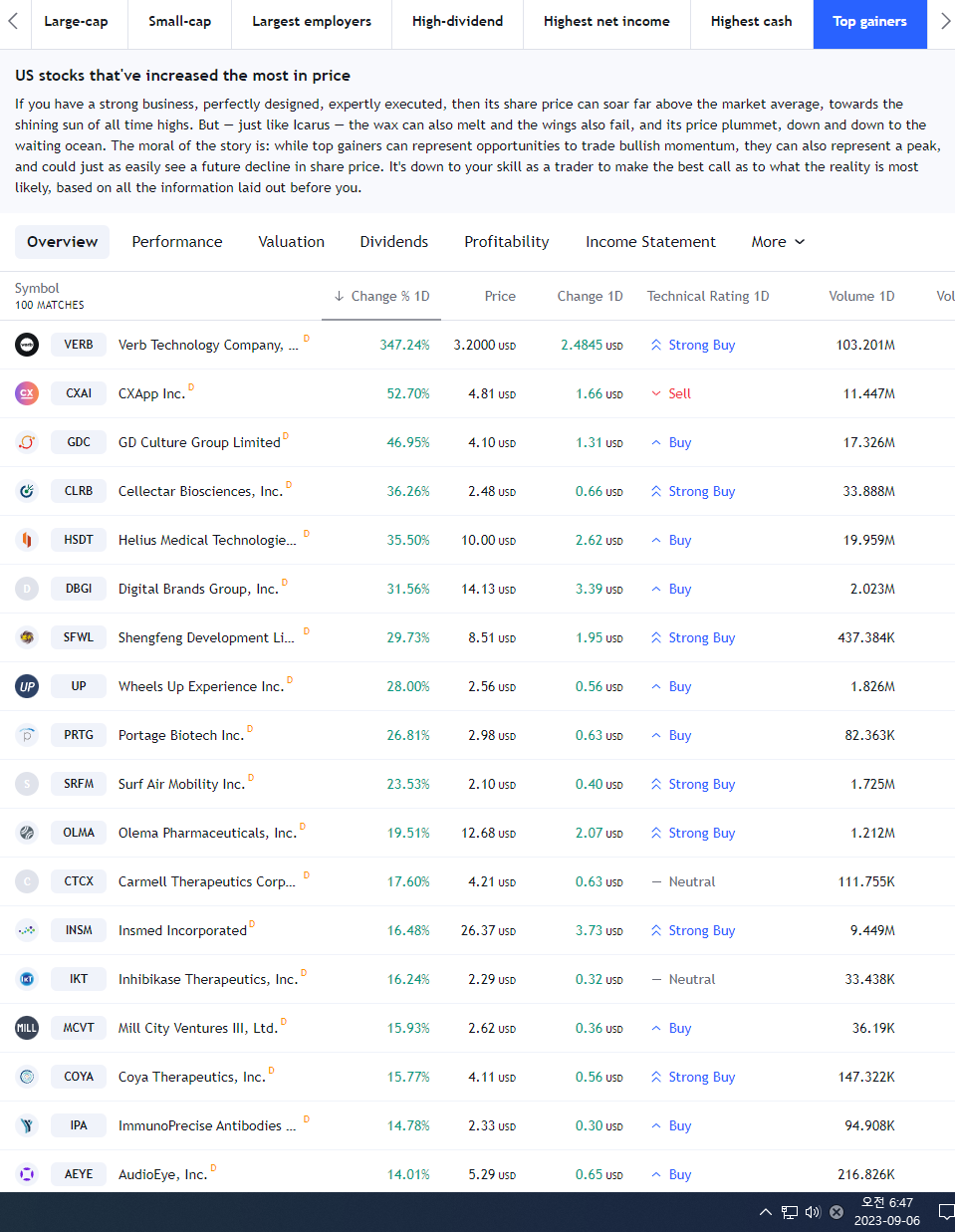Open Verb Technology Company link
The width and height of the screenshot is (955, 1232).
(208, 346)
